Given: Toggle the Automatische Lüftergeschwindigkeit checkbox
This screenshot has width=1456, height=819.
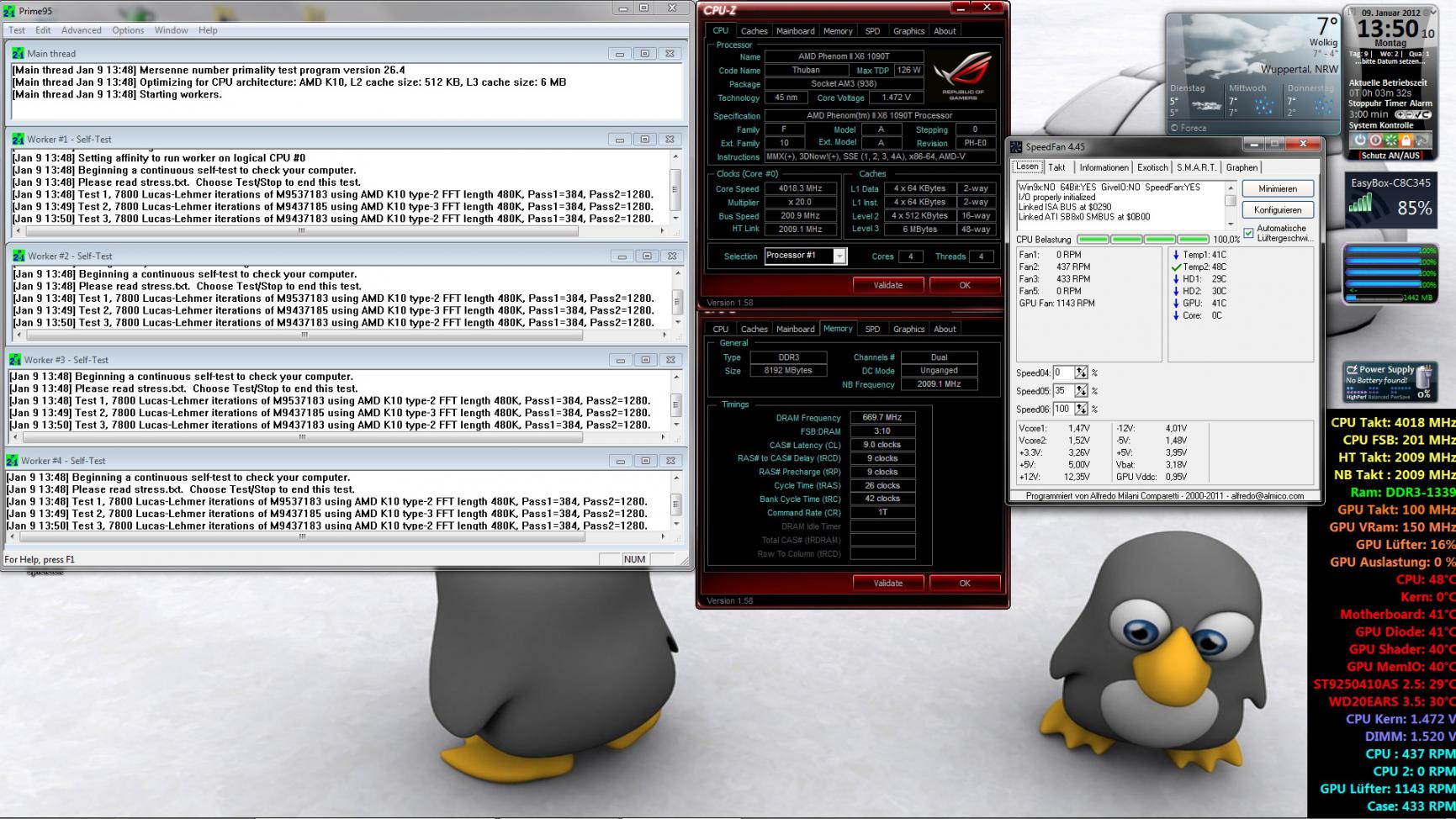Looking at the screenshot, I should tap(1248, 233).
